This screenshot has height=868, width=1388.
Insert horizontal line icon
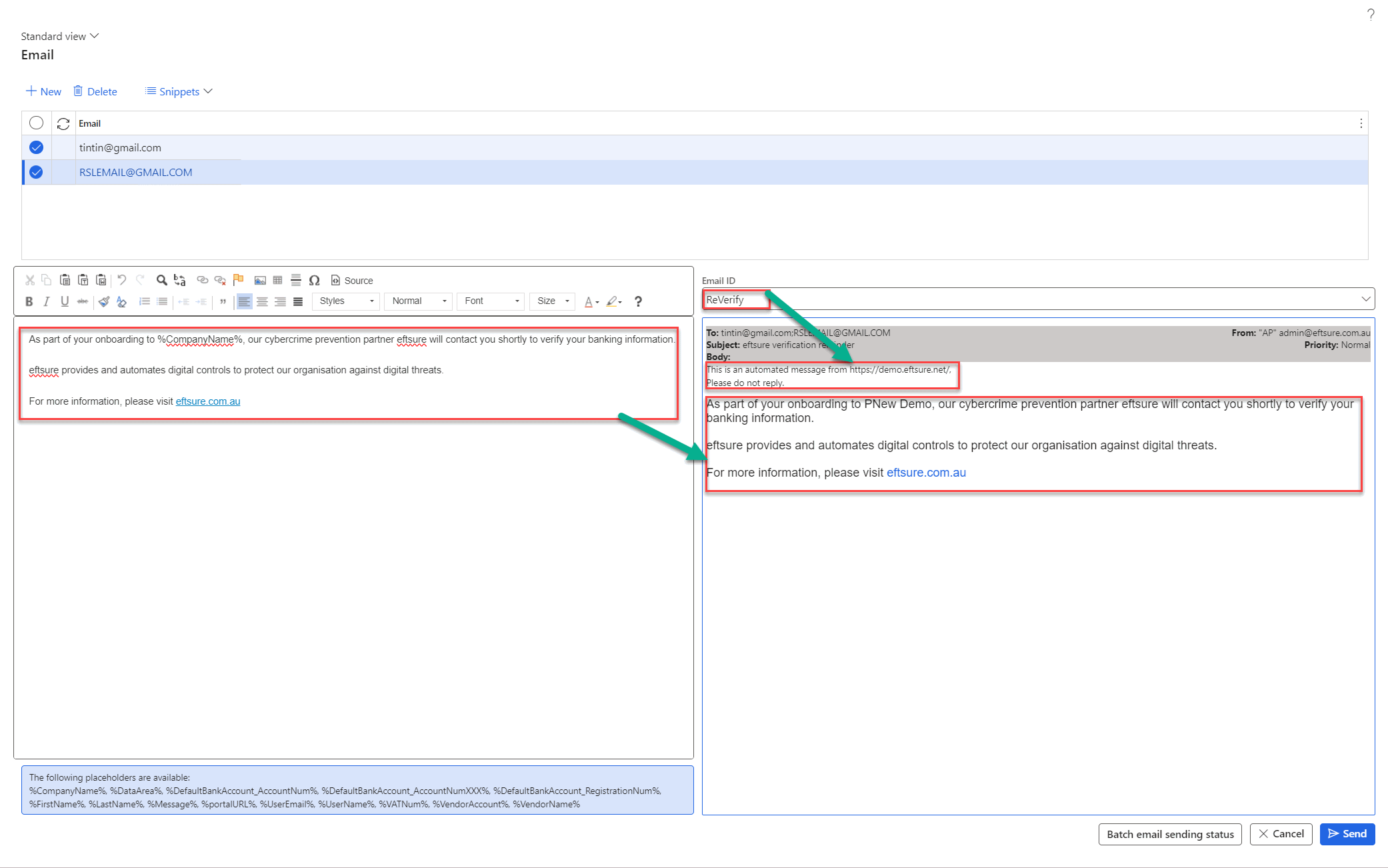pos(295,280)
